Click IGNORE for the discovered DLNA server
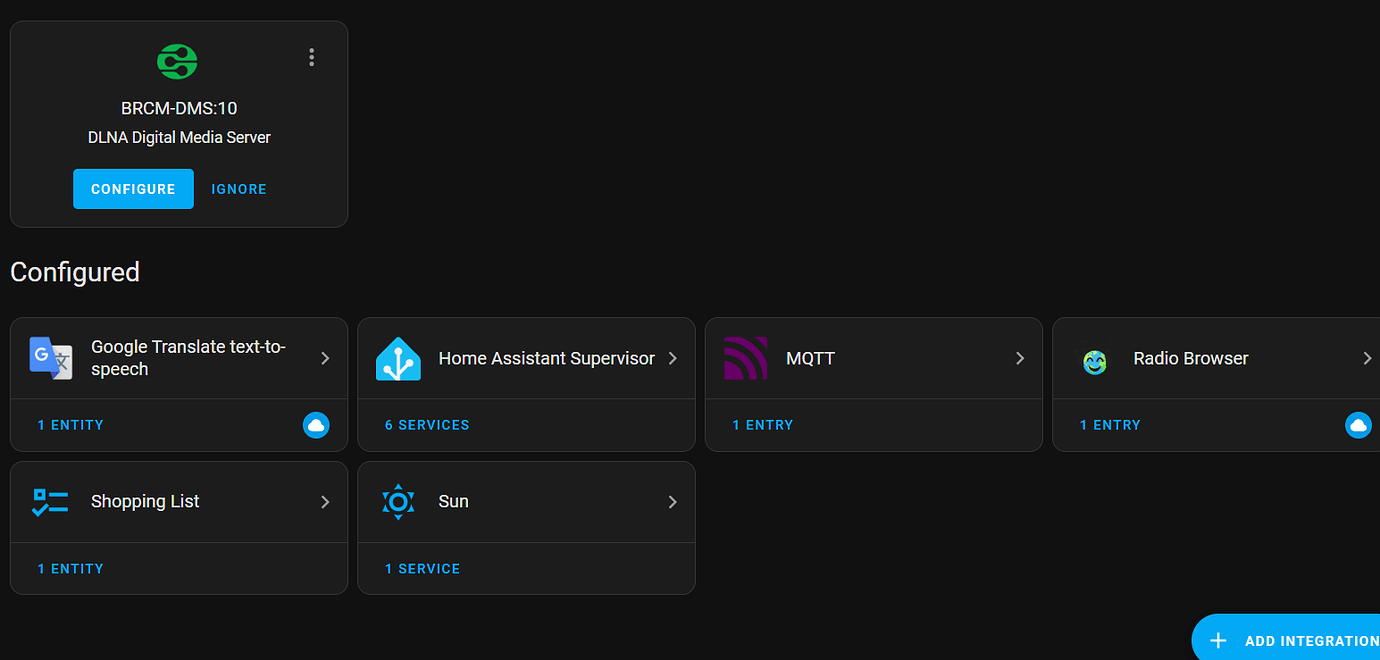This screenshot has height=660, width=1380. (x=239, y=189)
